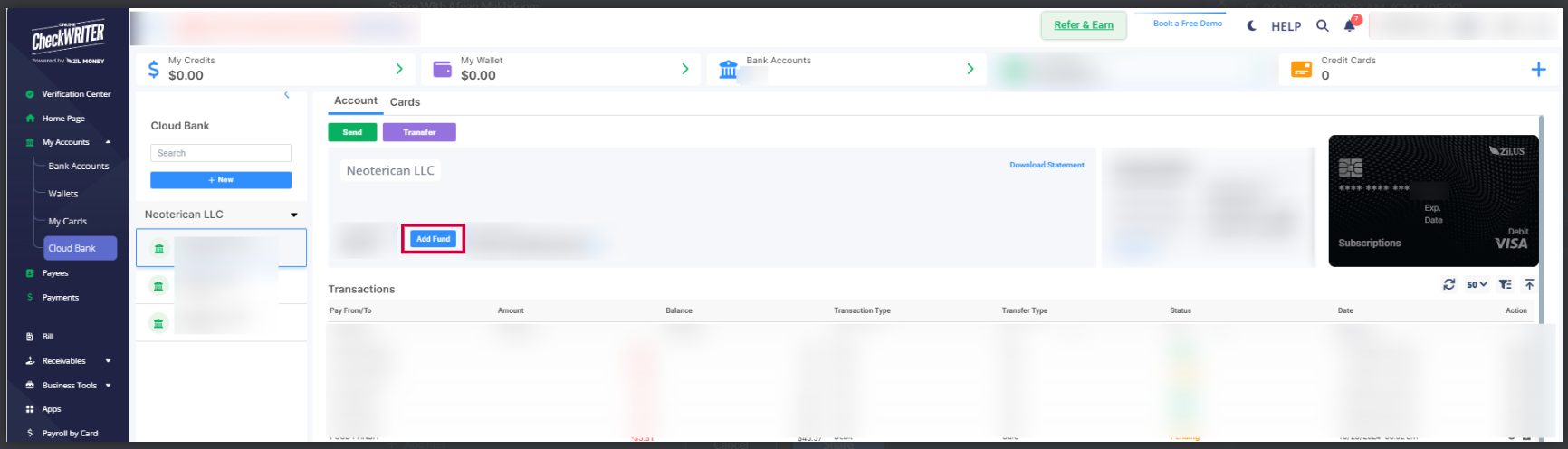Image resolution: width=1568 pixels, height=449 pixels.
Task: Open Payees in sidebar
Action: 55,273
